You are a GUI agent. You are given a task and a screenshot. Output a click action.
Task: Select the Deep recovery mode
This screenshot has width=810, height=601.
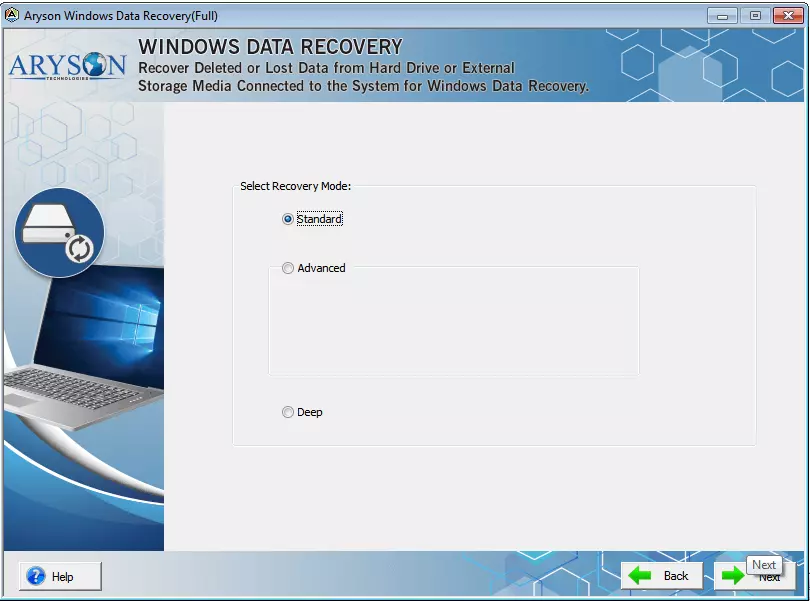click(287, 412)
